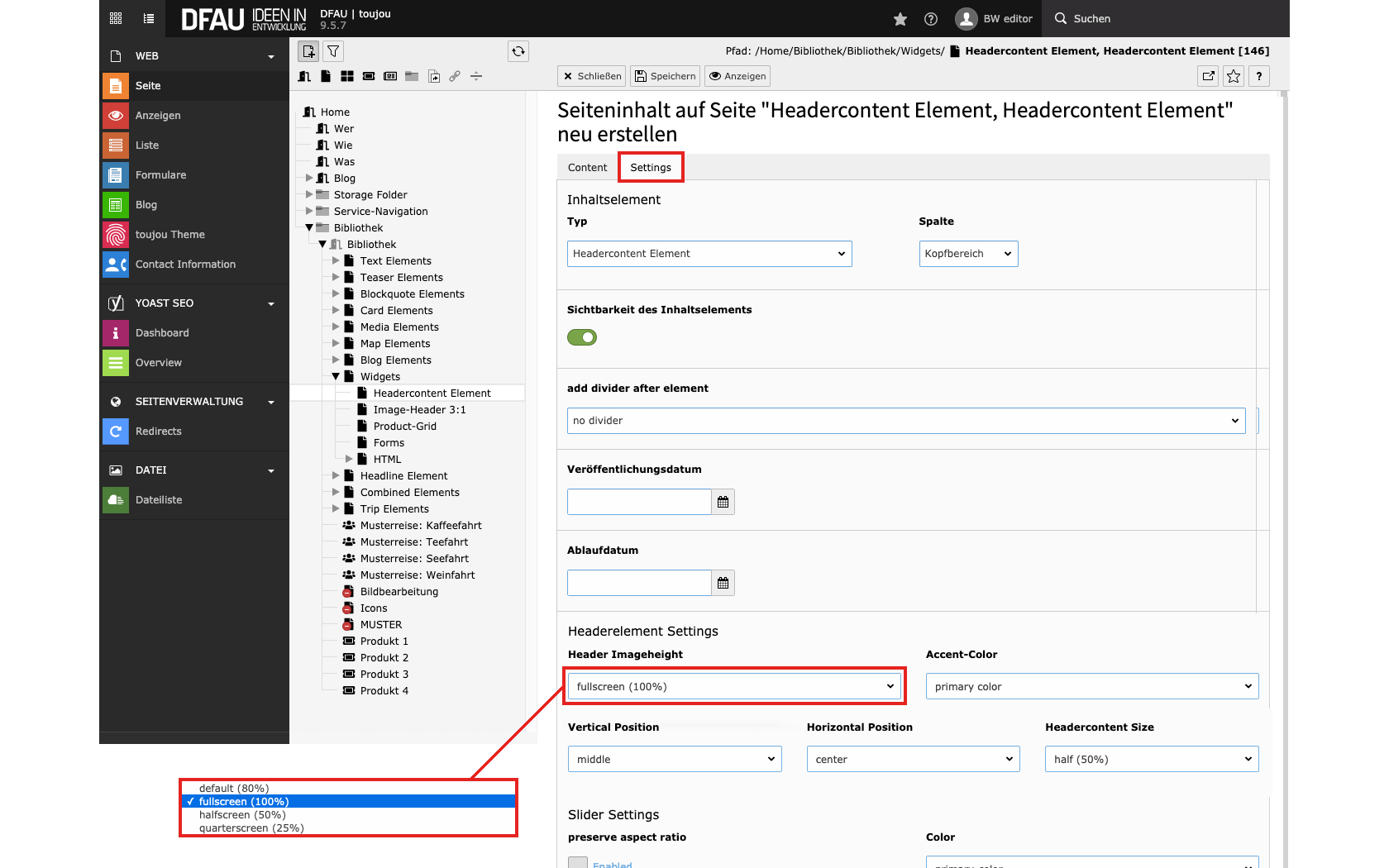Select quarterscreen (25%) option in list

(251, 828)
